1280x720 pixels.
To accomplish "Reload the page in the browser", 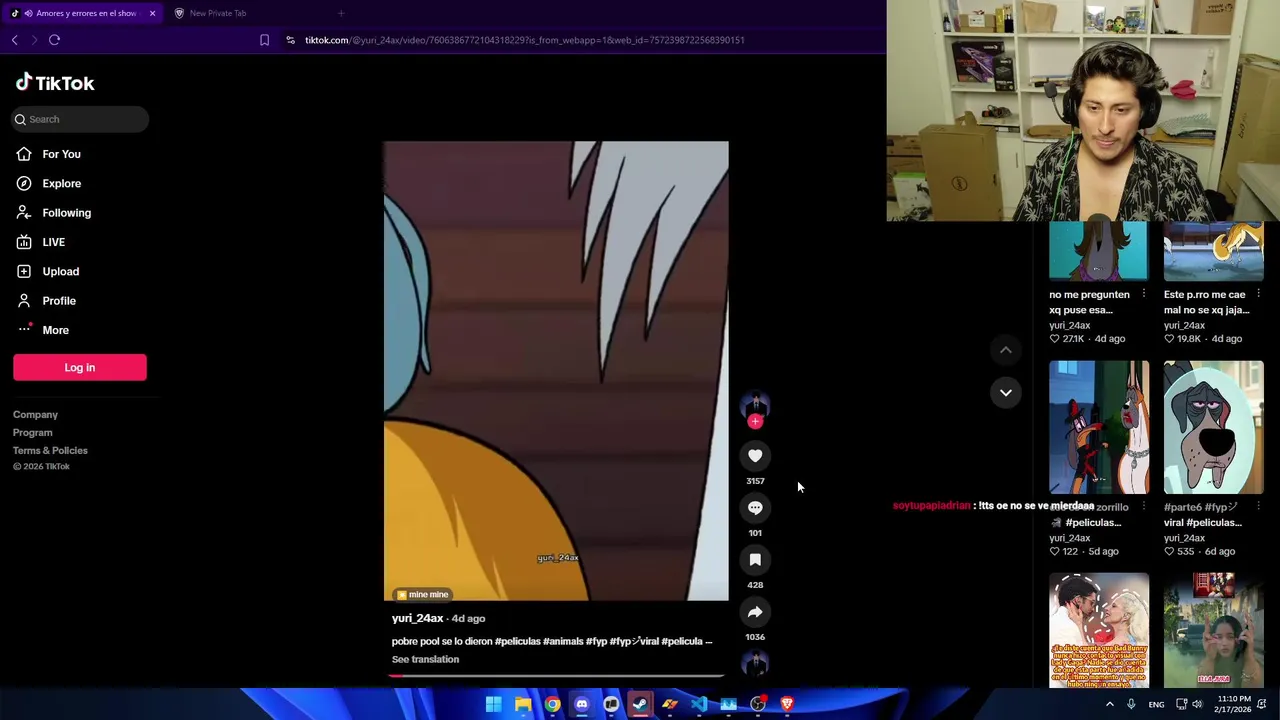I will (x=54, y=40).
